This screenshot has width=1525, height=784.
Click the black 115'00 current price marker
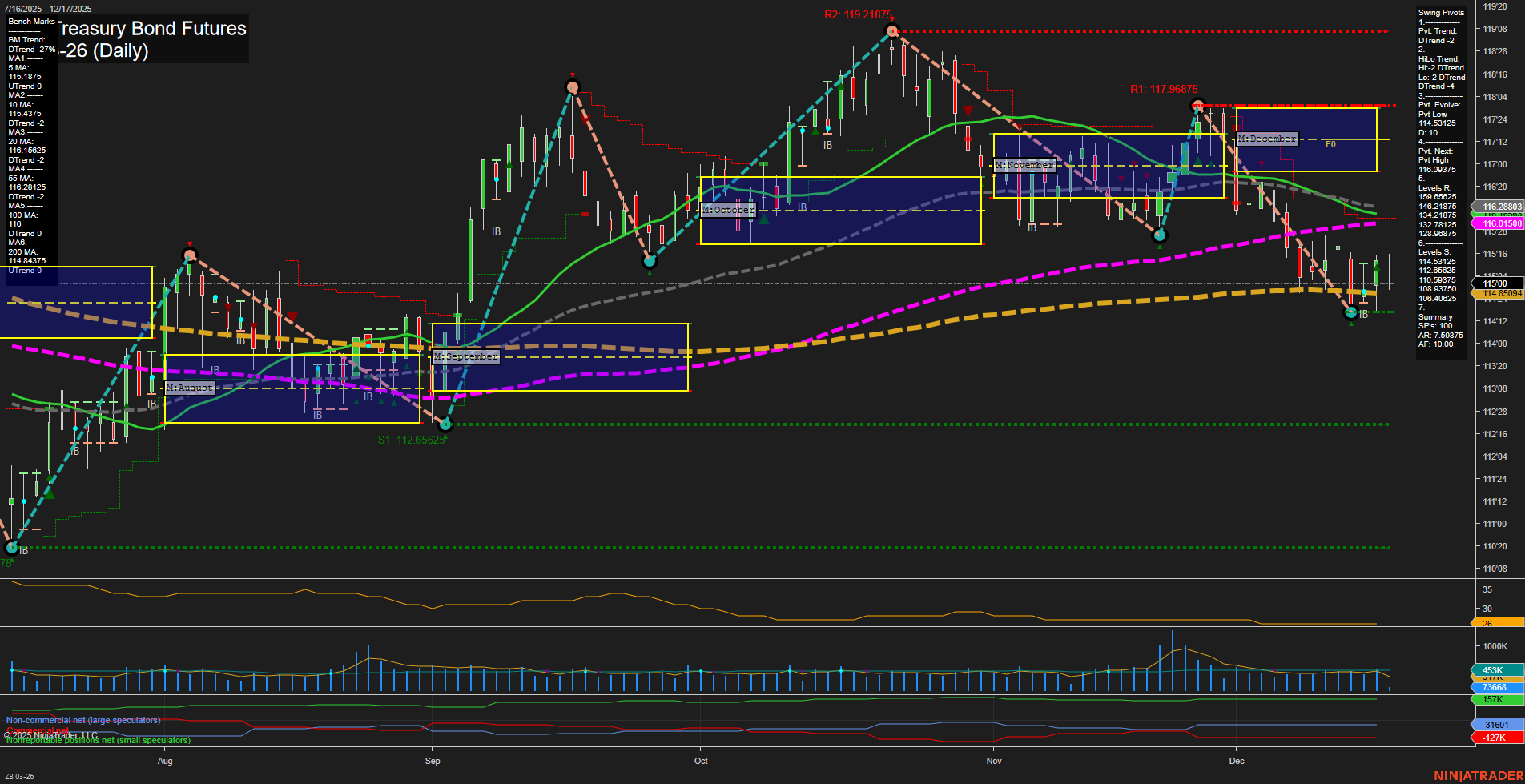pyautogui.click(x=1496, y=283)
